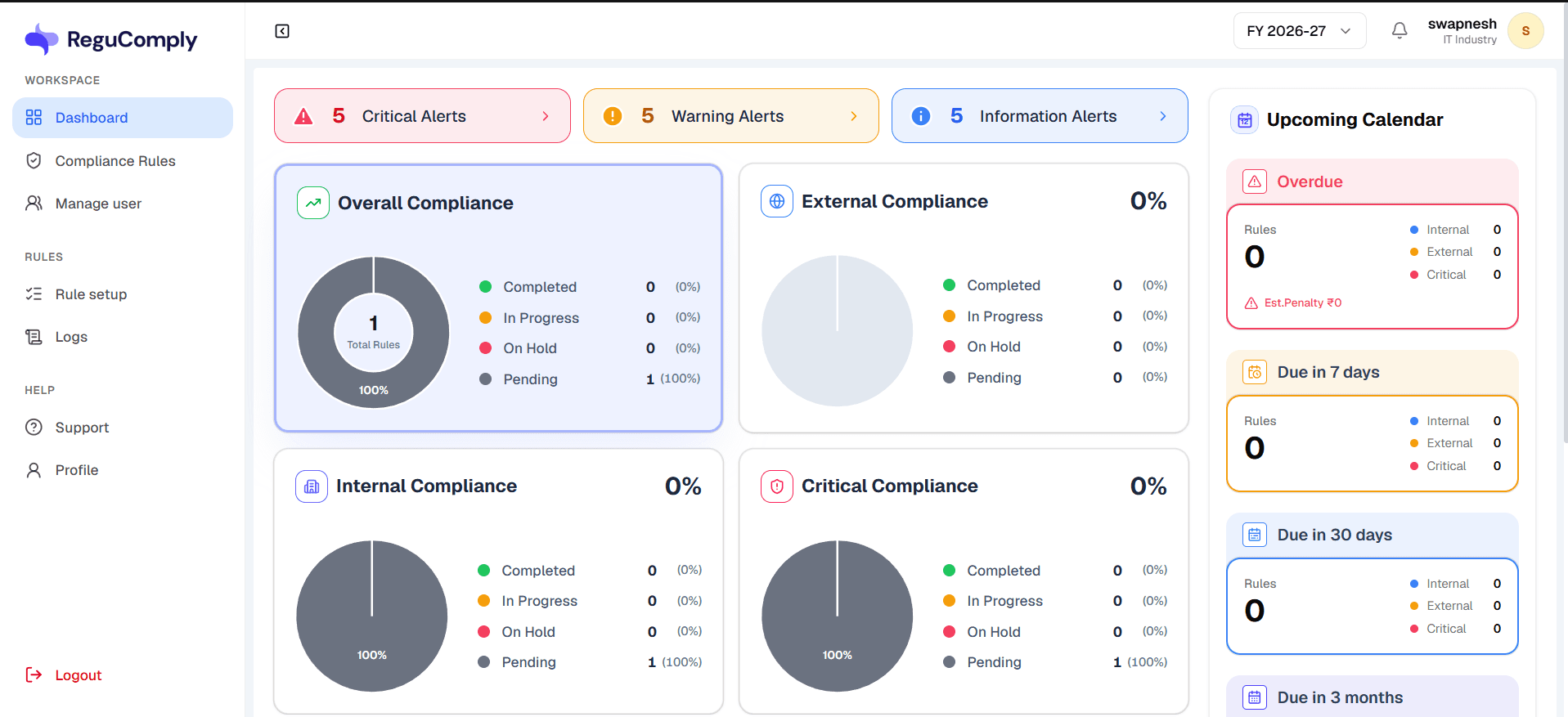Click 'Pending' row in Overall Compliance legend

coord(590,379)
